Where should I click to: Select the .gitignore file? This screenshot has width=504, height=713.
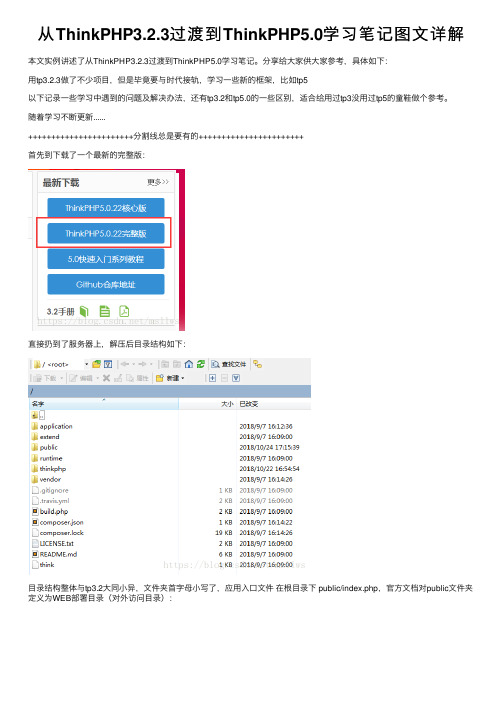coord(50,490)
